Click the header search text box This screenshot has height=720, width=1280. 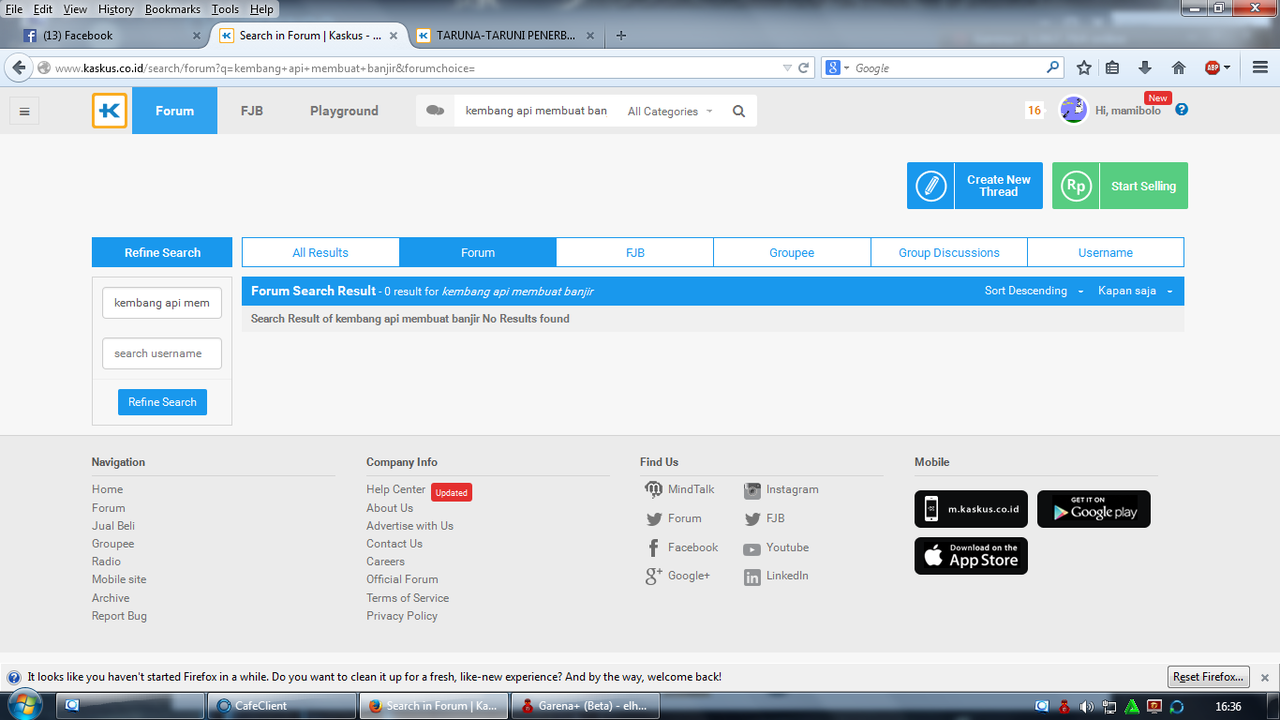click(537, 111)
